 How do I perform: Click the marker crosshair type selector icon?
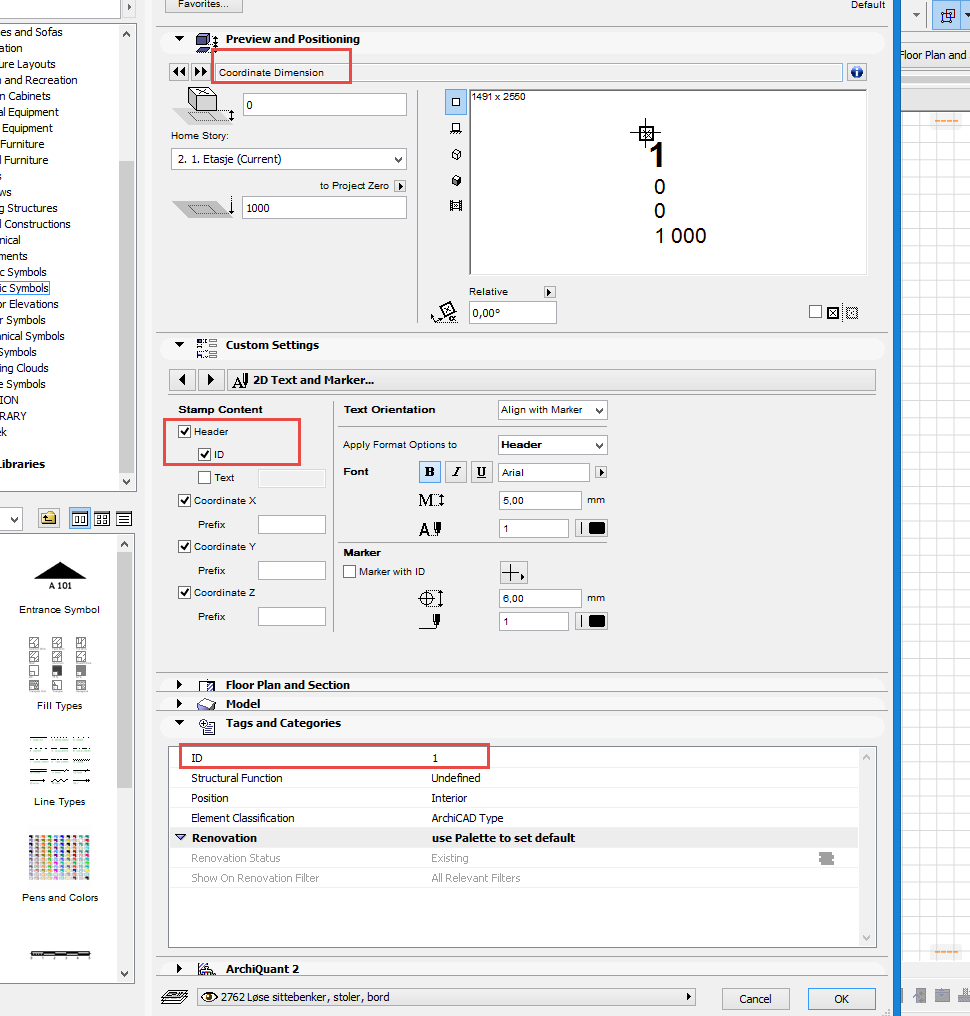[x=513, y=572]
